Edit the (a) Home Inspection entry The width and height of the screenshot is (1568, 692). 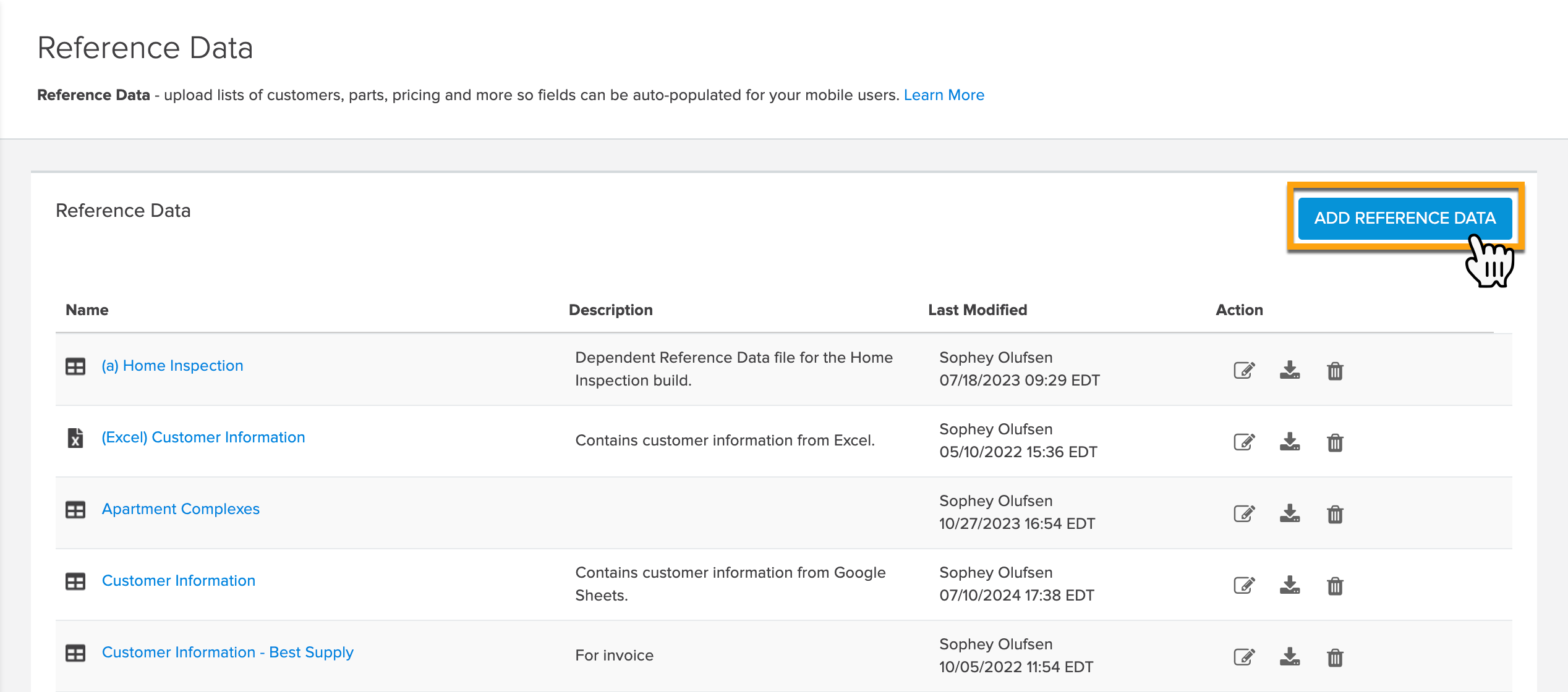point(1244,370)
